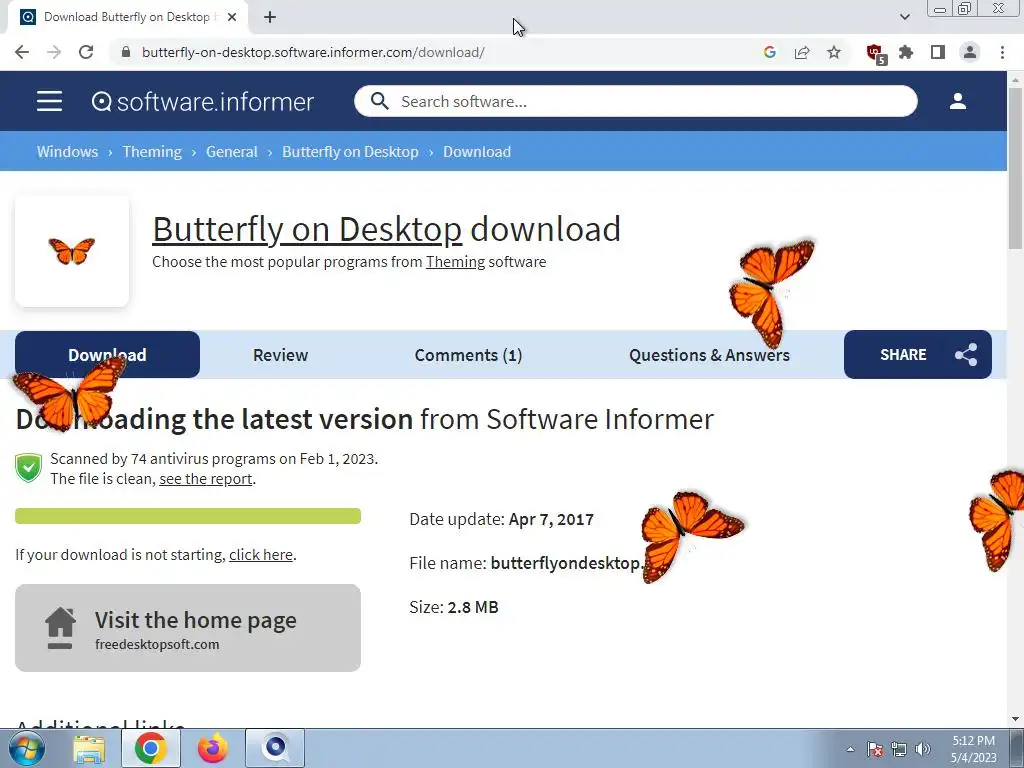The width and height of the screenshot is (1024, 768).
Task: Open site hamburger menu
Action: click(x=50, y=101)
